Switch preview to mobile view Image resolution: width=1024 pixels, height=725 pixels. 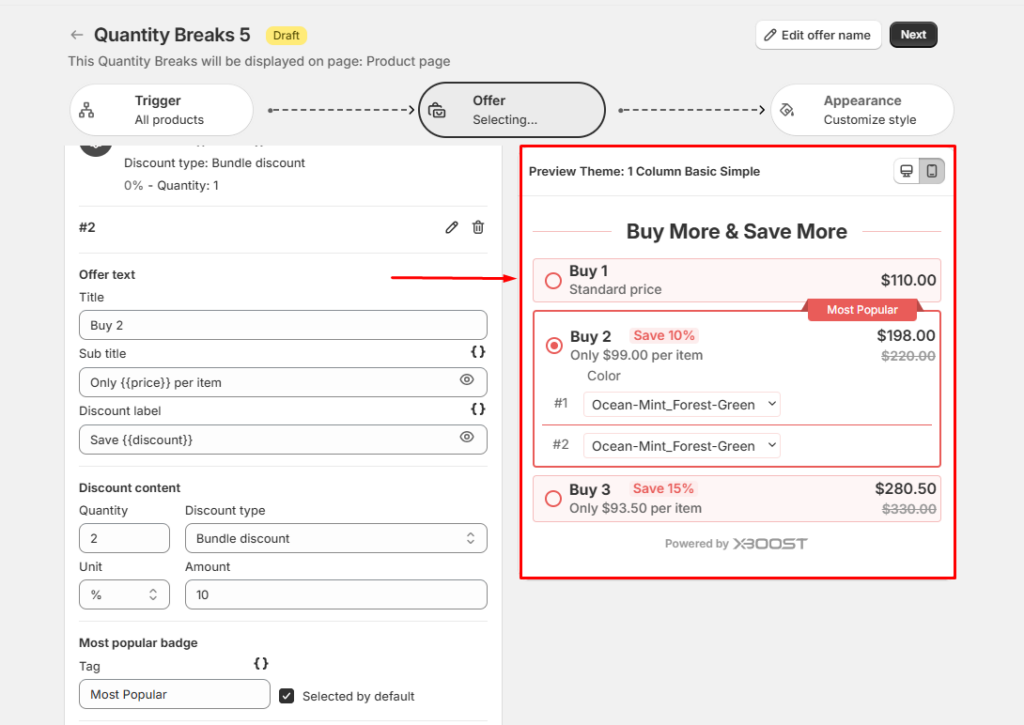932,171
